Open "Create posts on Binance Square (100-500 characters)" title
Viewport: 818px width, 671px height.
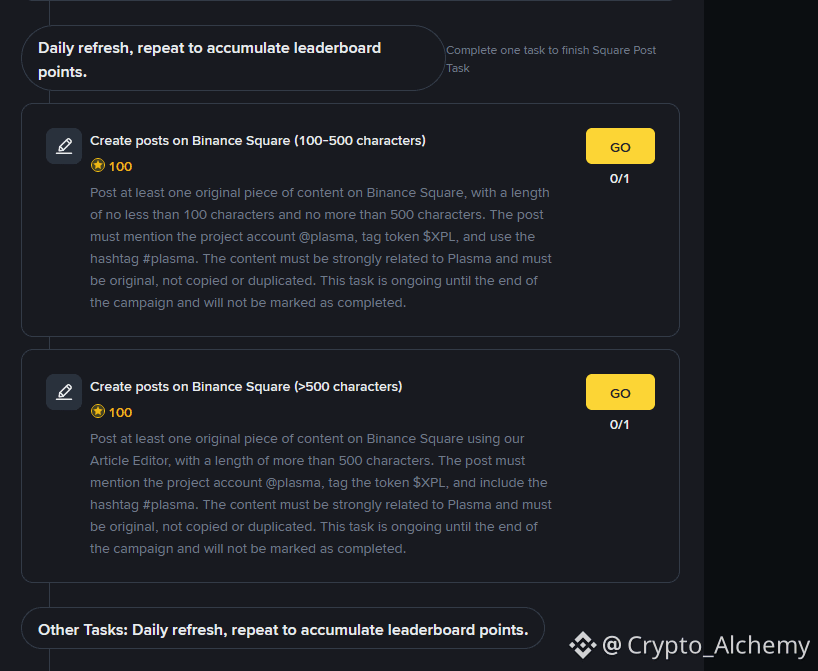pos(258,141)
